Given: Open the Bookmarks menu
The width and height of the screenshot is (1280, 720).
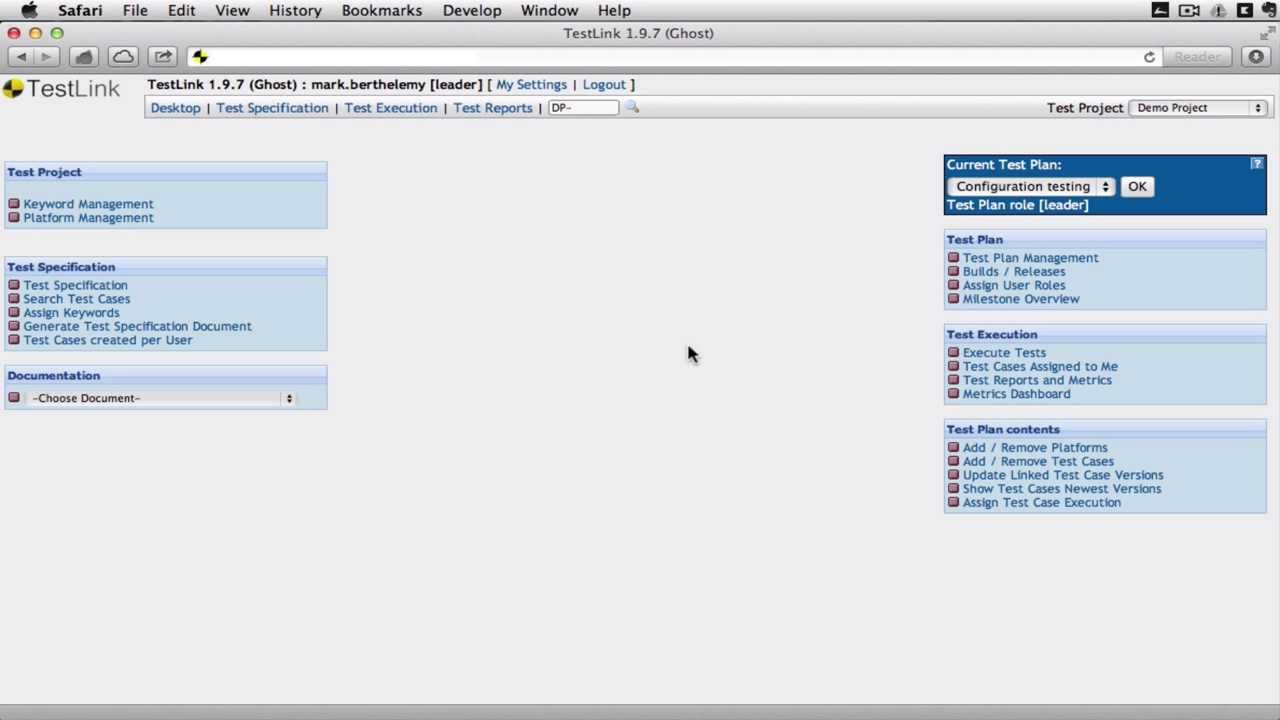Looking at the screenshot, I should point(382,10).
